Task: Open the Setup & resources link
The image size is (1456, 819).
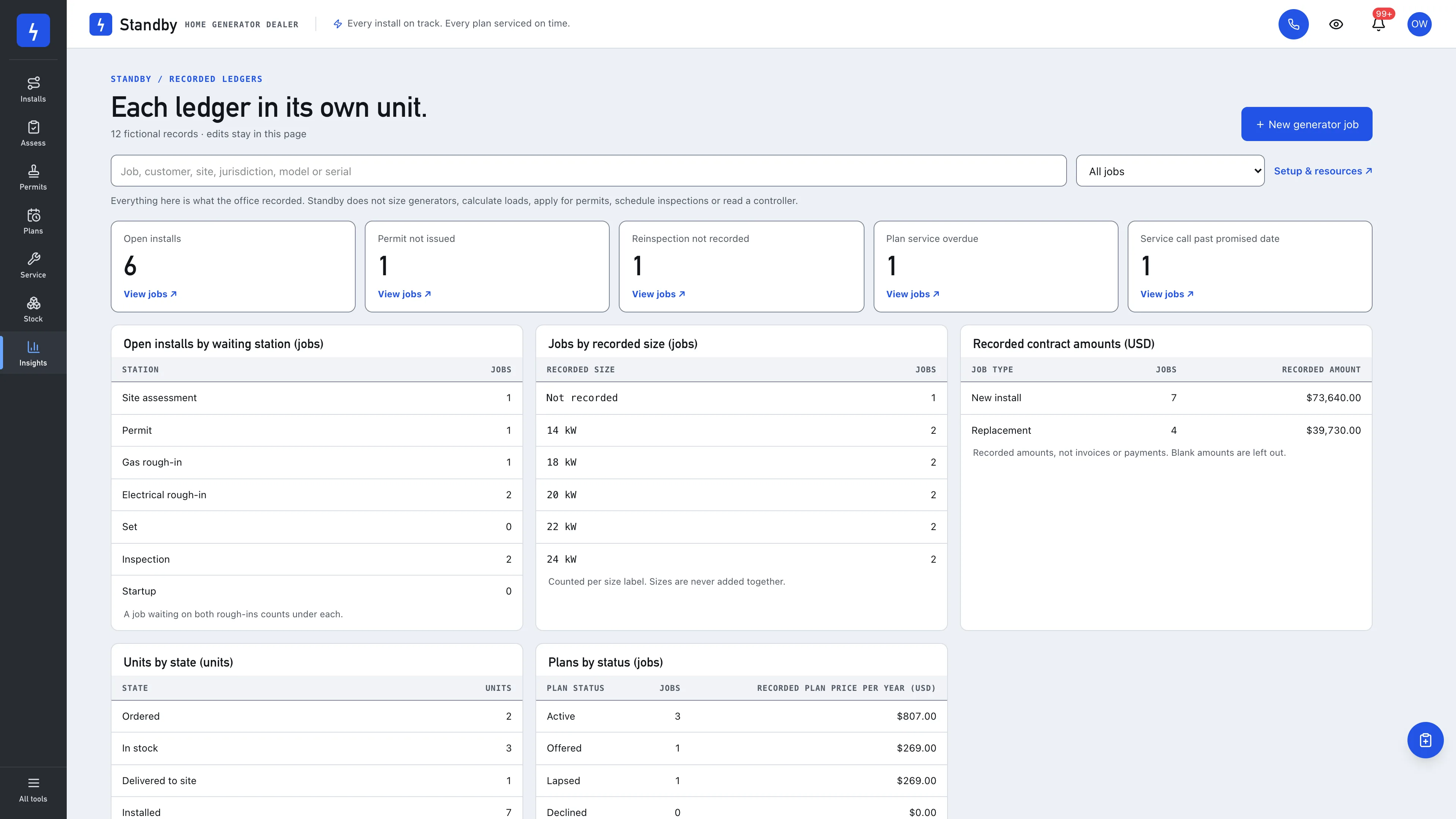Action: [x=1323, y=171]
